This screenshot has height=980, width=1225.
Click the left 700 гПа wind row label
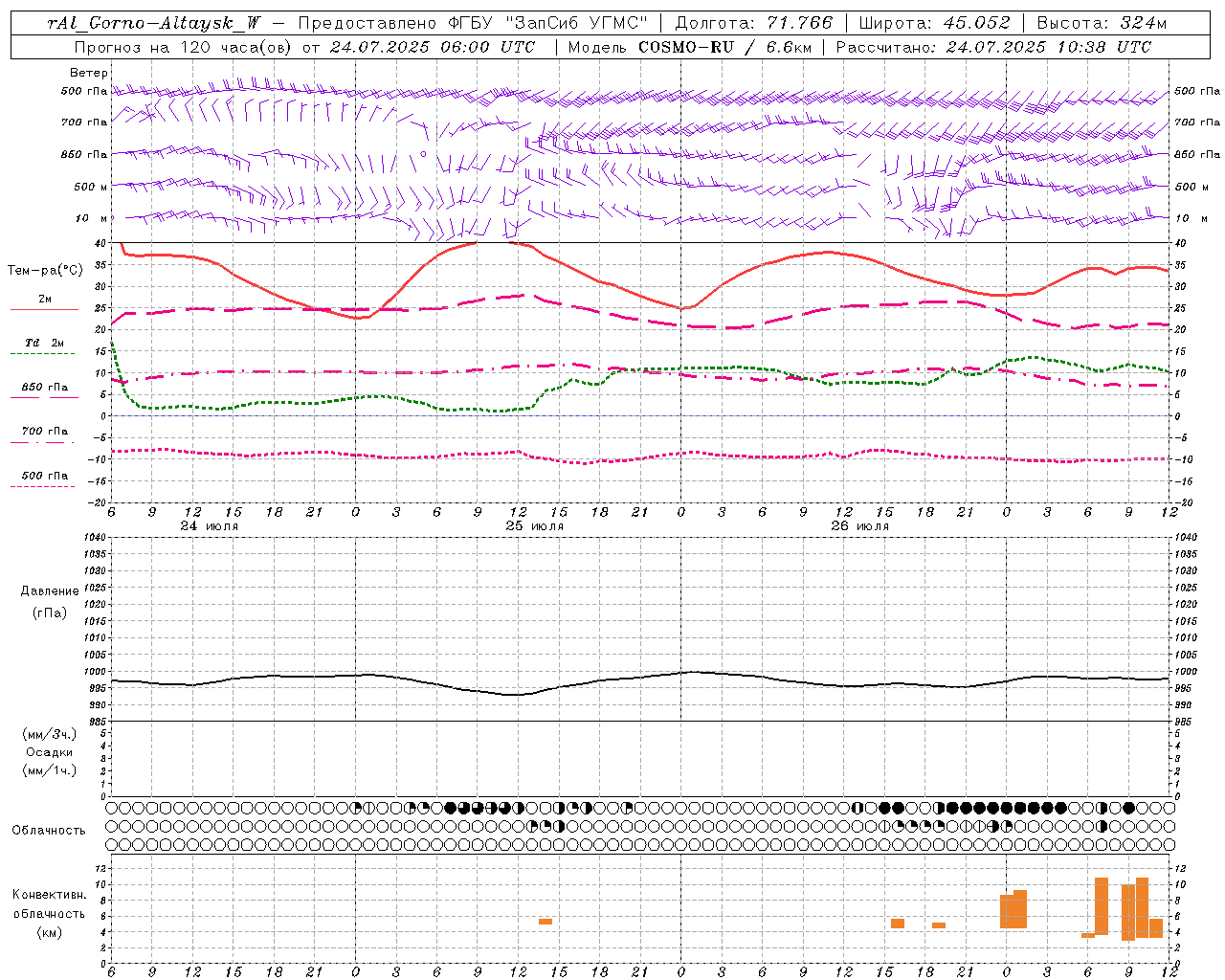coord(84,122)
